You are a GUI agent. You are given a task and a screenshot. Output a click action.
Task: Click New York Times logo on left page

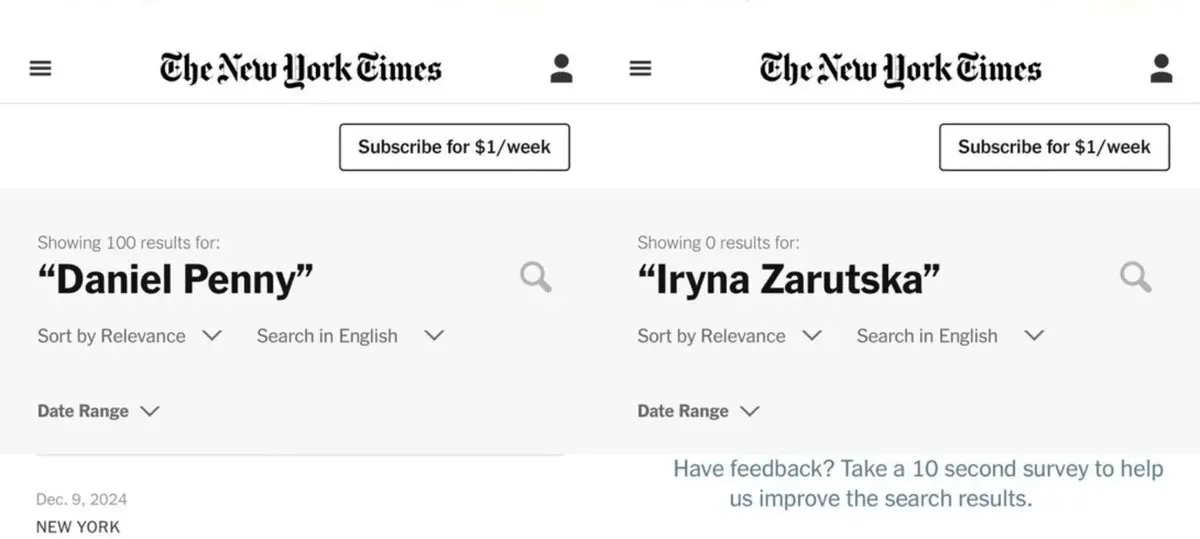pyautogui.click(x=300, y=69)
